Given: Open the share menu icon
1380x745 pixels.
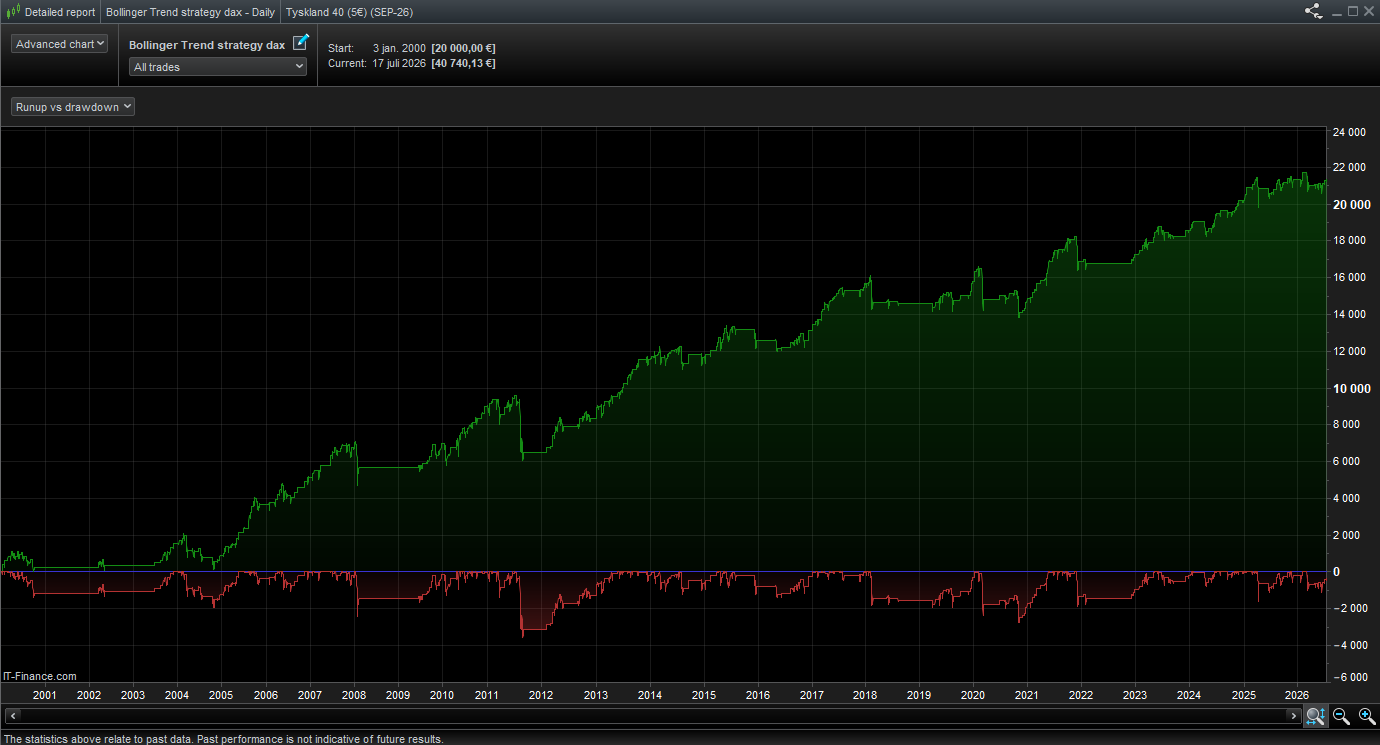Looking at the screenshot, I should point(1313,12).
